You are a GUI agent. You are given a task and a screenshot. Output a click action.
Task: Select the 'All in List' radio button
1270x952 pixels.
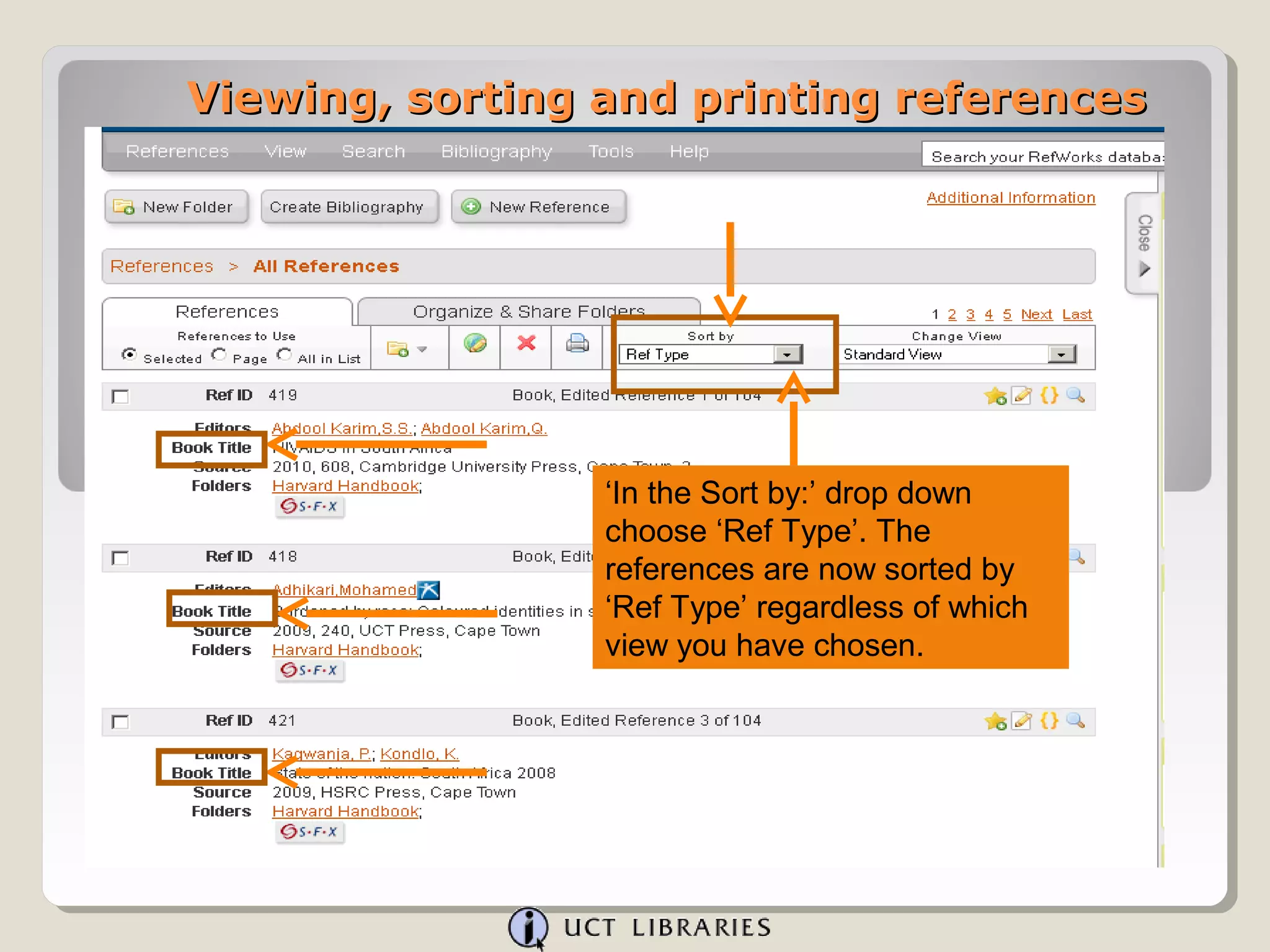click(284, 355)
